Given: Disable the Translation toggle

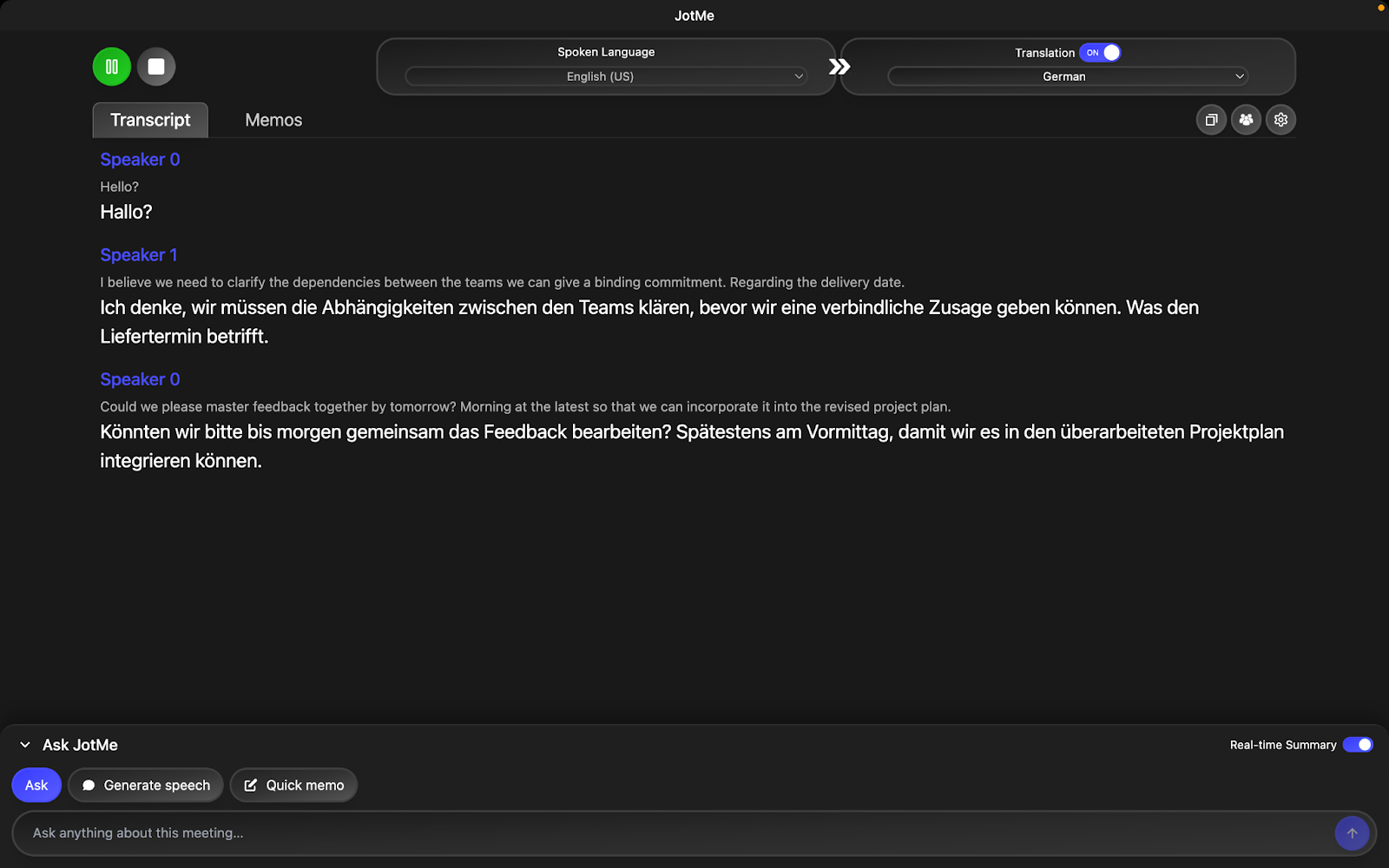Looking at the screenshot, I should (x=1101, y=52).
